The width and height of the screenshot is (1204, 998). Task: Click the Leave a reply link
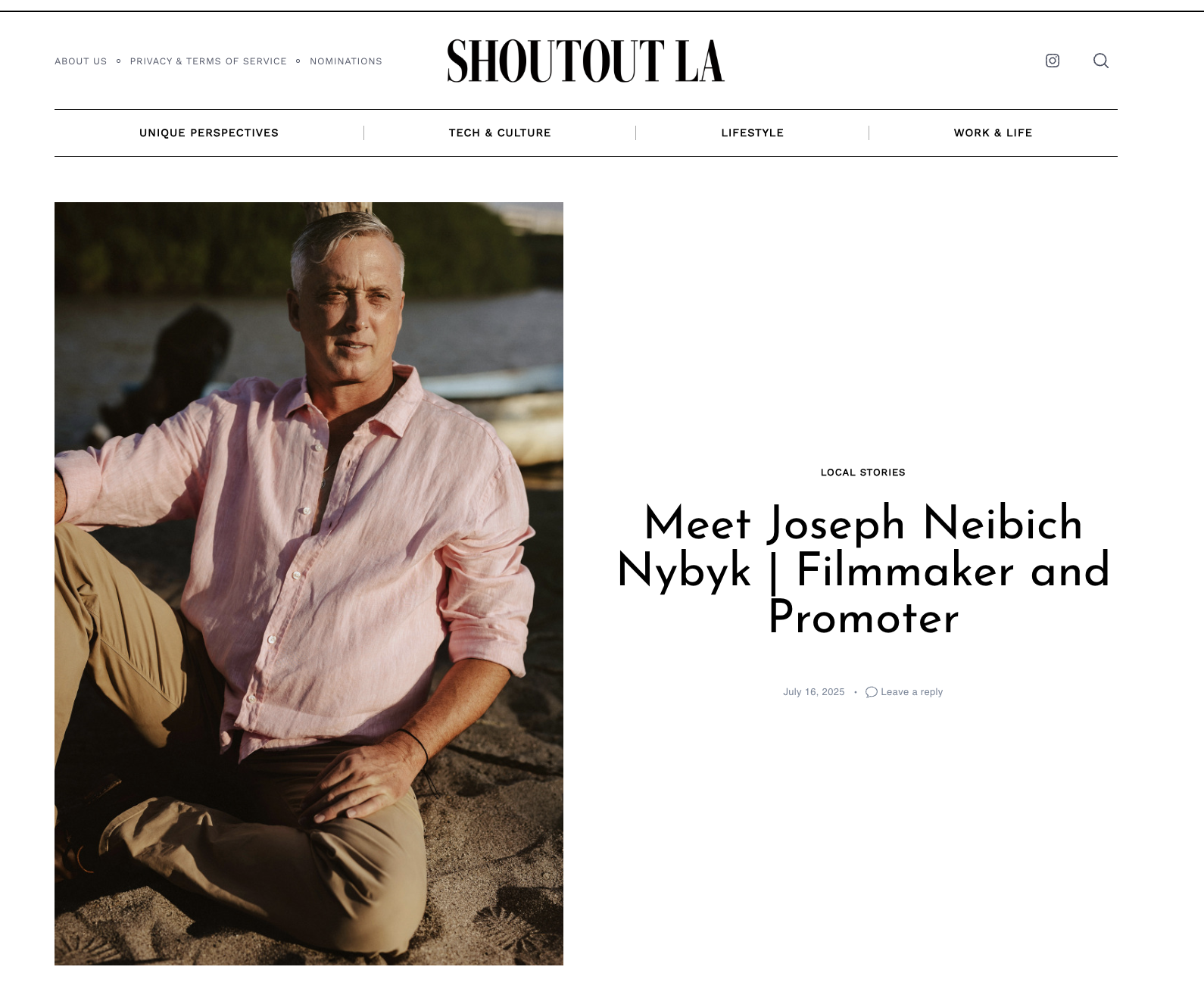(x=912, y=691)
